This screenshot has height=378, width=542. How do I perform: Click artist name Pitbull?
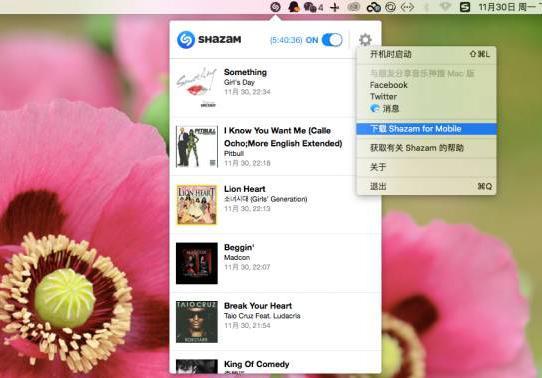tap(234, 153)
